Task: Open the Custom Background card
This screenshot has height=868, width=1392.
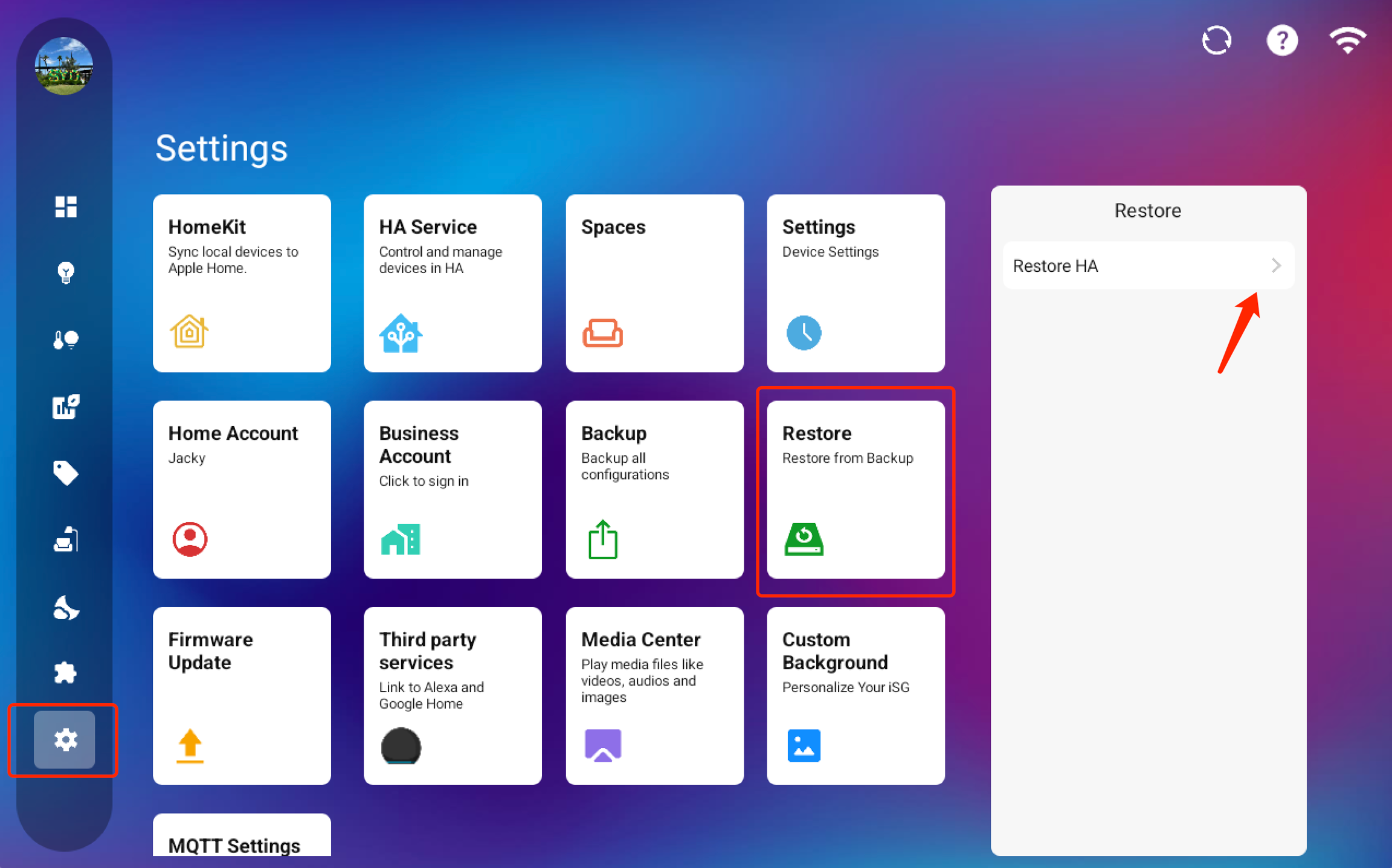Action: click(x=855, y=695)
